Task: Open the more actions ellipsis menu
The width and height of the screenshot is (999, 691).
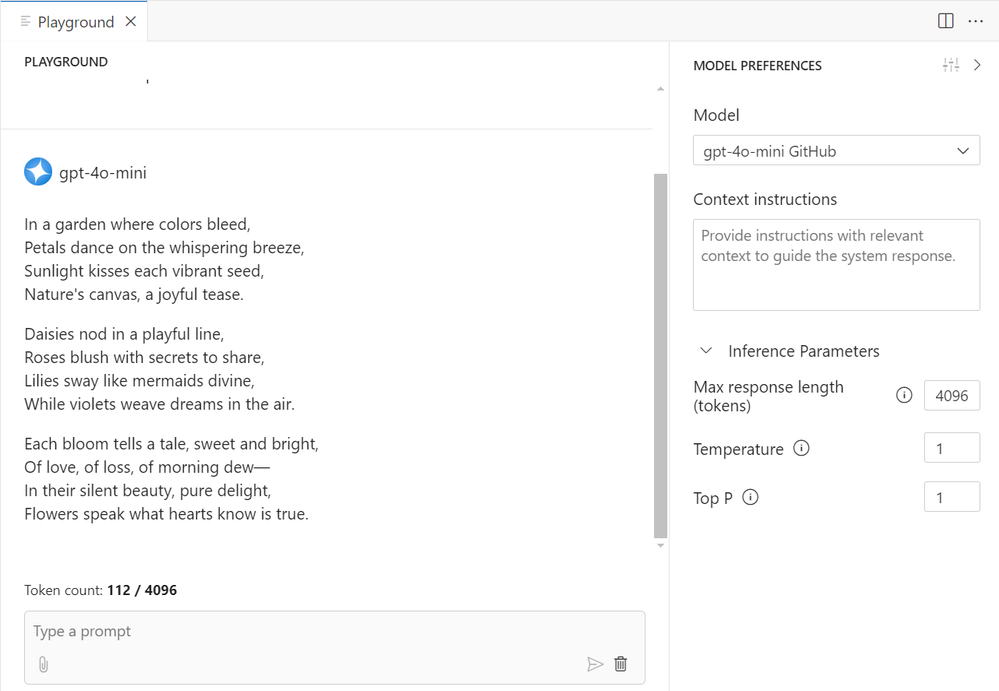Action: coord(976,21)
